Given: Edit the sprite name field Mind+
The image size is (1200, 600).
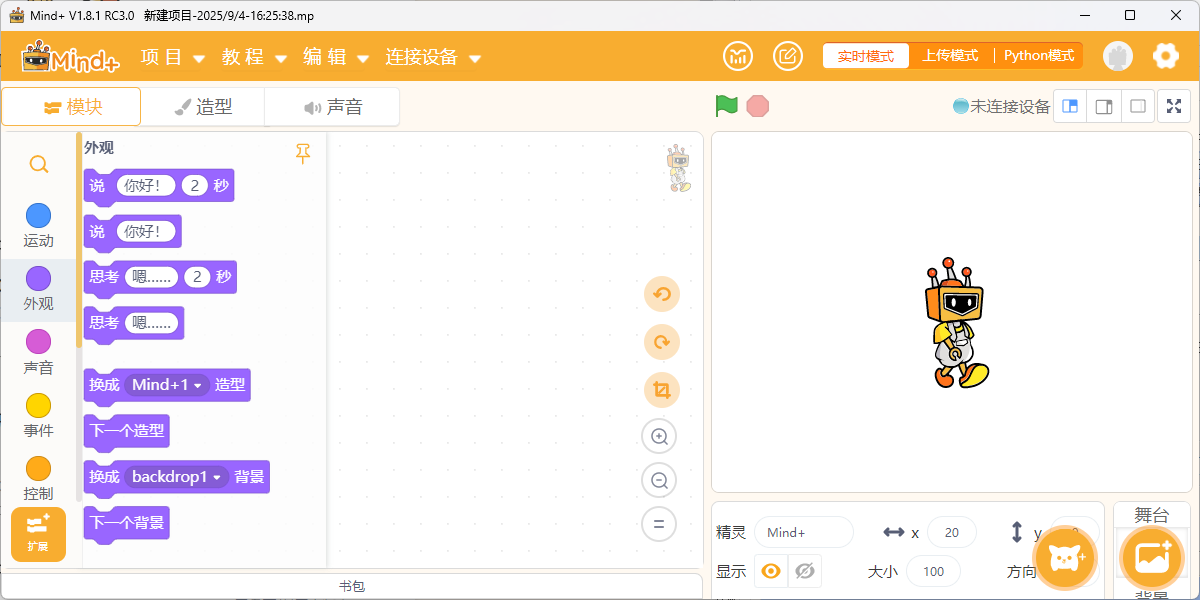Looking at the screenshot, I should point(804,533).
